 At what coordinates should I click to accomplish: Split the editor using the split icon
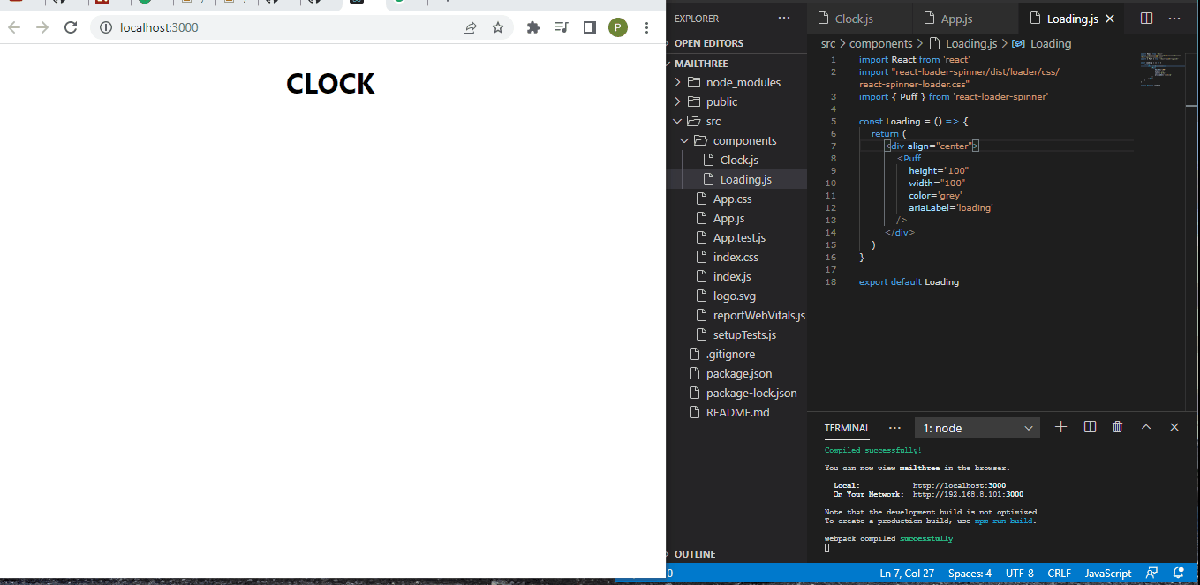[1145, 17]
